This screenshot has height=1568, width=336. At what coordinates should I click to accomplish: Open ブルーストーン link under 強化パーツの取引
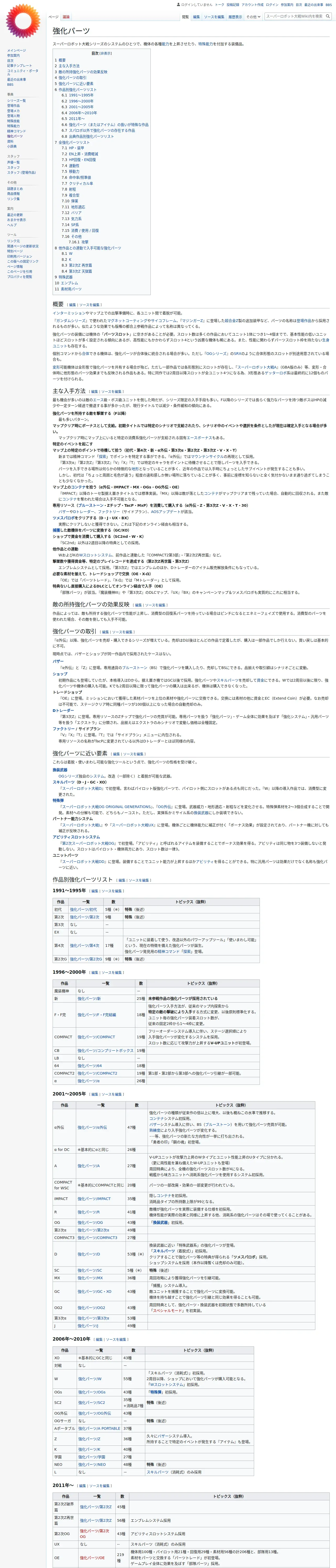(134, 668)
